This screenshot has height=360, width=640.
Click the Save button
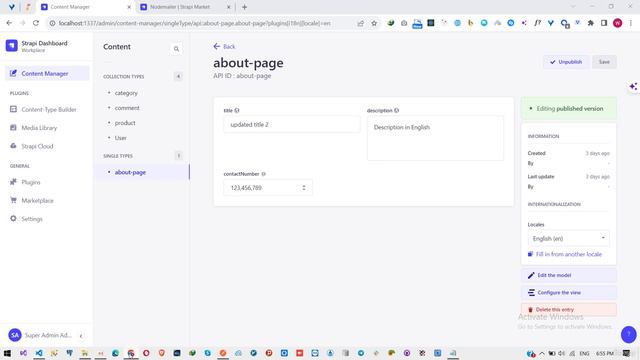coord(604,62)
